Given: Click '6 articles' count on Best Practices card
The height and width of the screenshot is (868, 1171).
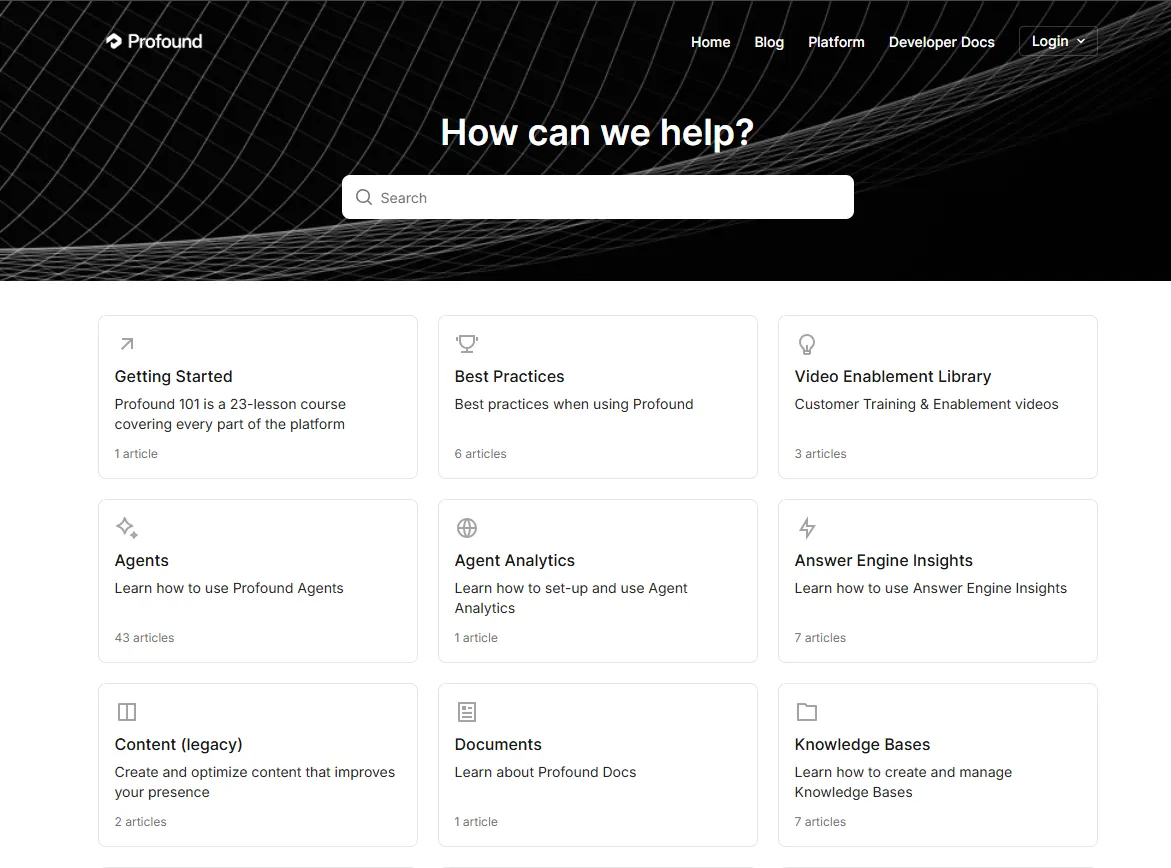Looking at the screenshot, I should click(x=480, y=453).
